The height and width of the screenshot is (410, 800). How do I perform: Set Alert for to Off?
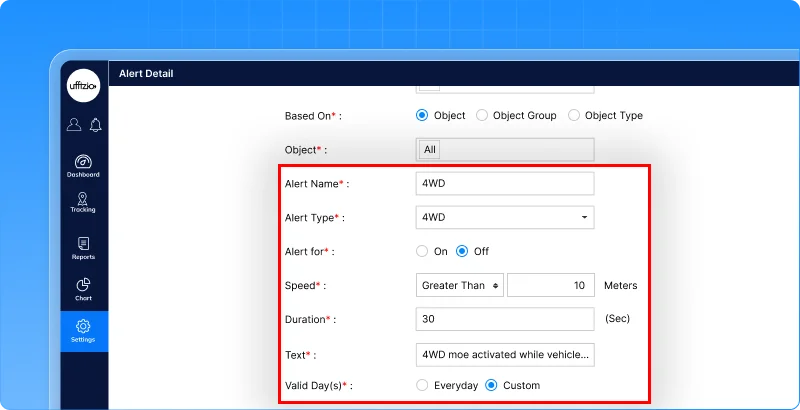(462, 251)
